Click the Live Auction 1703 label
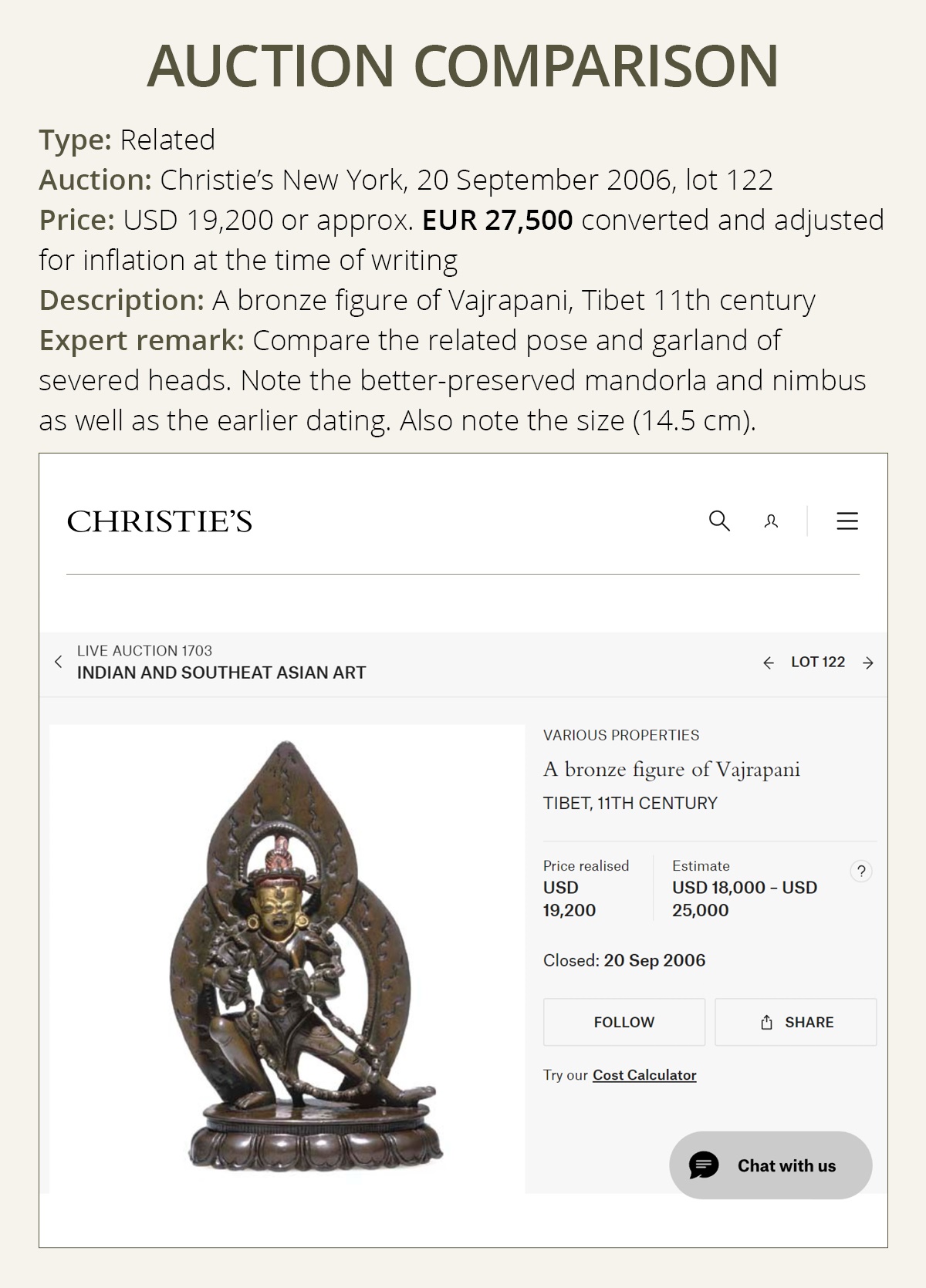The width and height of the screenshot is (926, 1288). tap(144, 651)
